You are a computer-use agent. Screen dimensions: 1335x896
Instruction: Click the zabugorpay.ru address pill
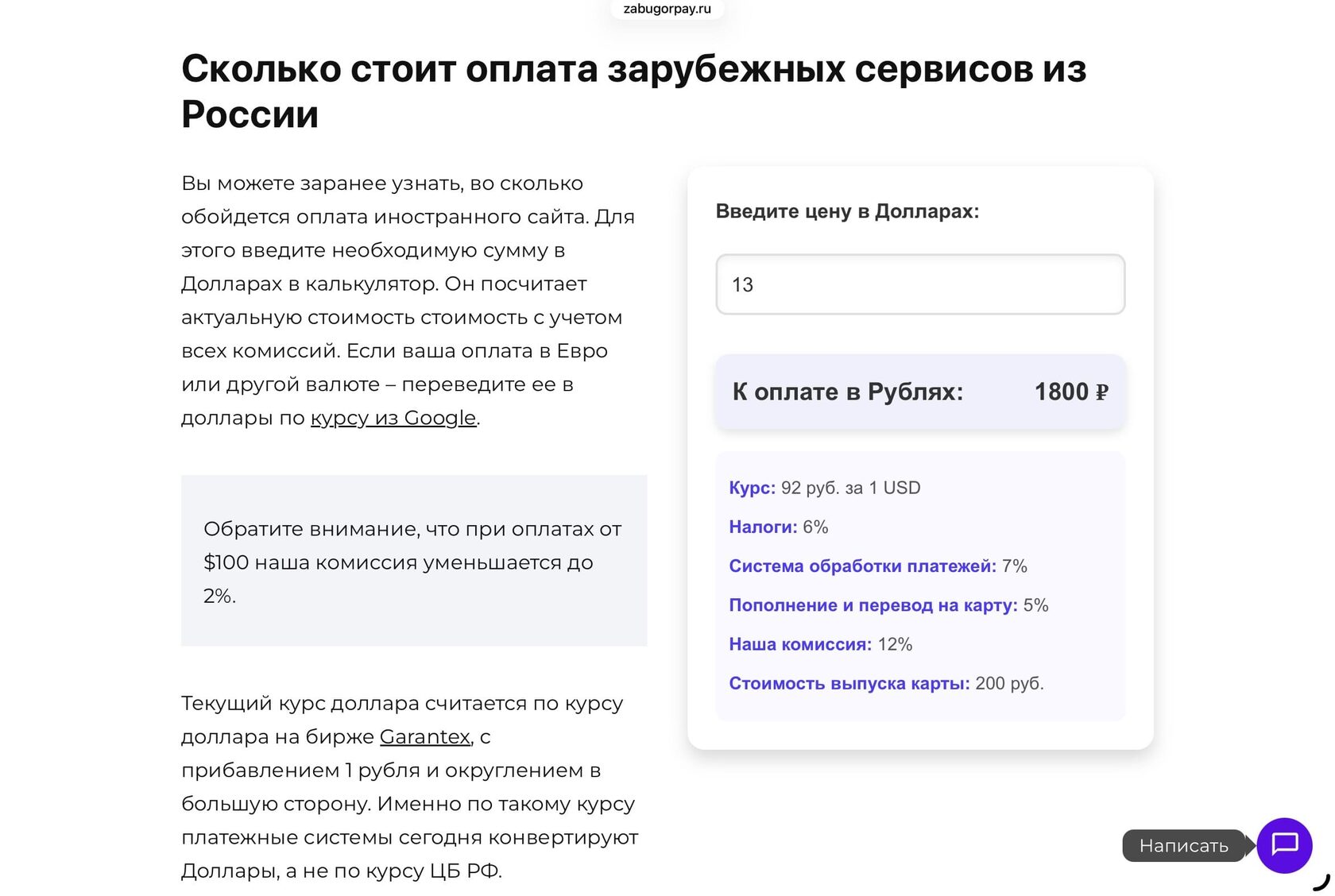click(667, 10)
